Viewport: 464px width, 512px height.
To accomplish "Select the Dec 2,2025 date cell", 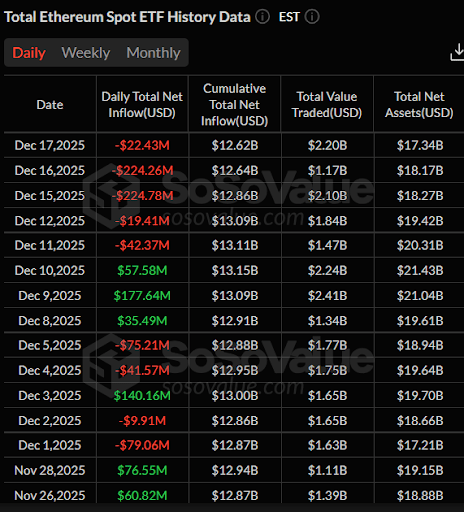I will point(50,421).
